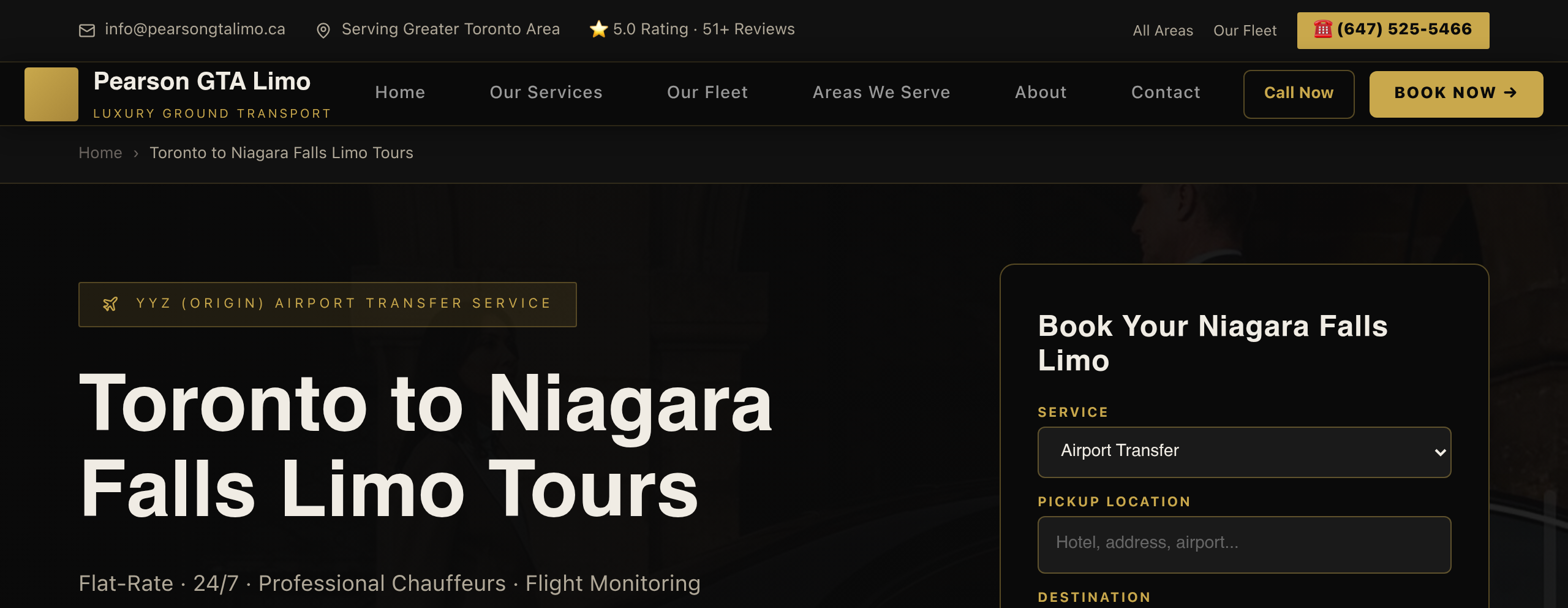
Task: Click the Pickup Location input field
Action: pos(1244,544)
